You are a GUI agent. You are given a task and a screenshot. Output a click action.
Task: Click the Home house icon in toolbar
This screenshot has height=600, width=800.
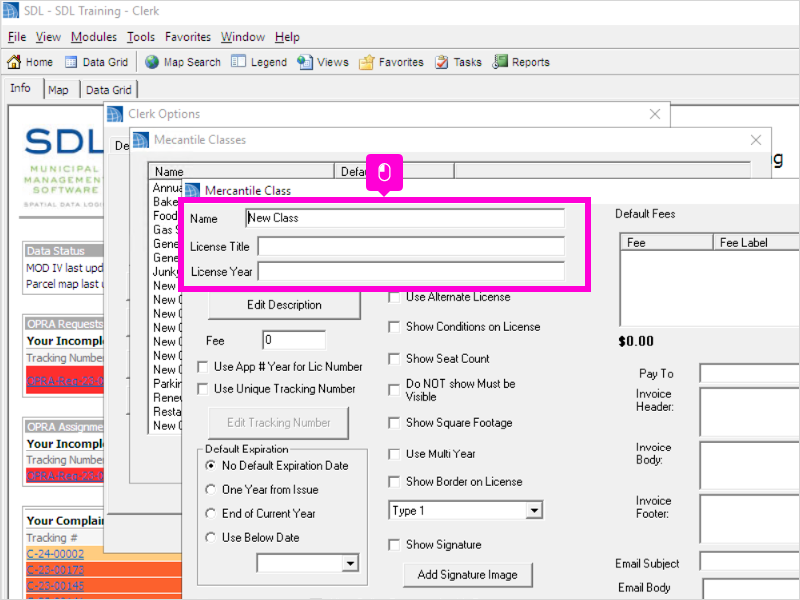(14, 62)
